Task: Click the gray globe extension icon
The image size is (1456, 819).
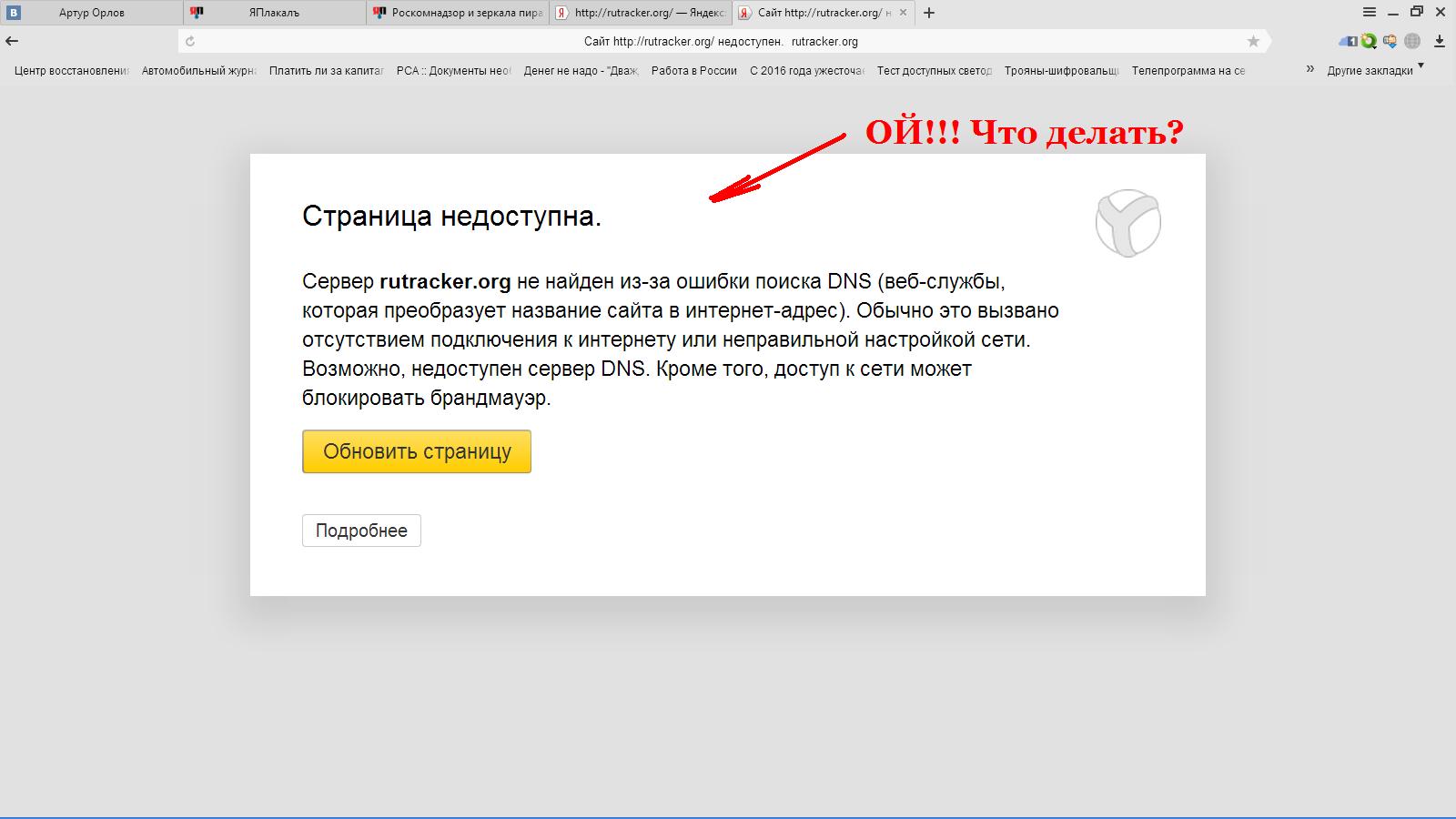Action: pos(1412,41)
